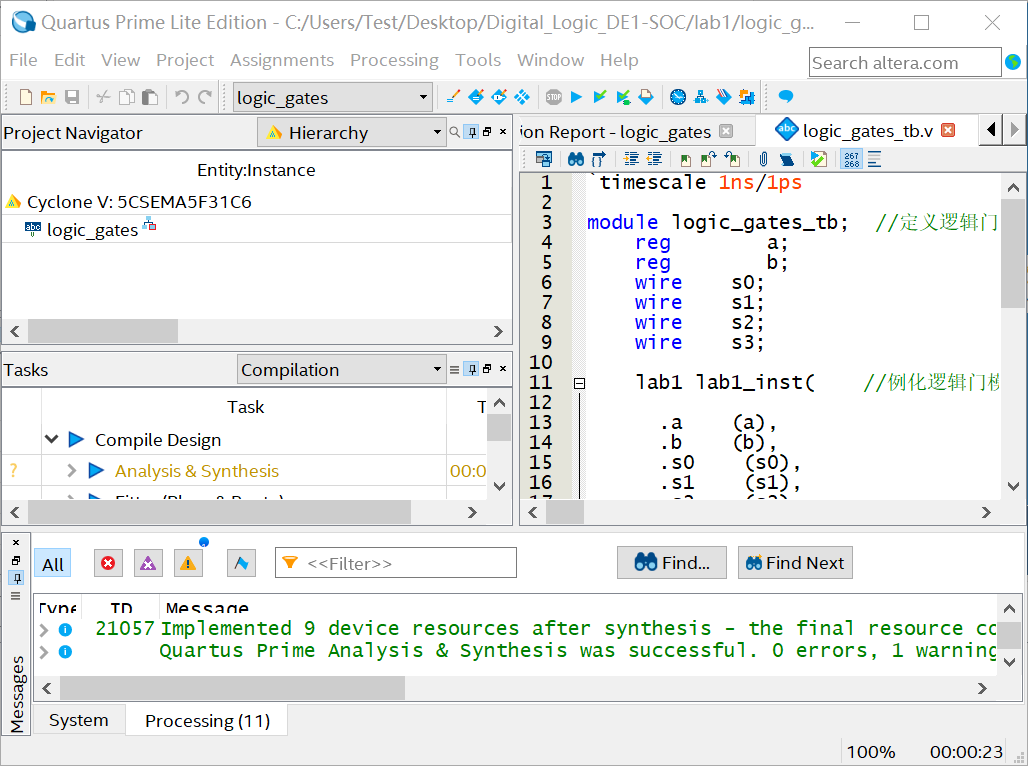Switch to the logic_gates_tb.v editor tab
The width and height of the screenshot is (1028, 766).
point(867,131)
